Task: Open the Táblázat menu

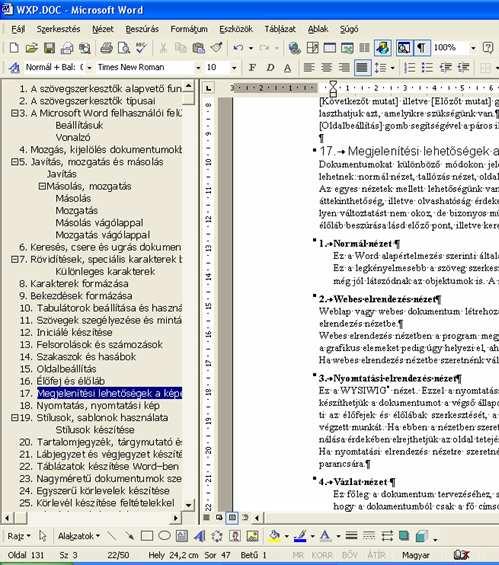Action: coord(280,29)
